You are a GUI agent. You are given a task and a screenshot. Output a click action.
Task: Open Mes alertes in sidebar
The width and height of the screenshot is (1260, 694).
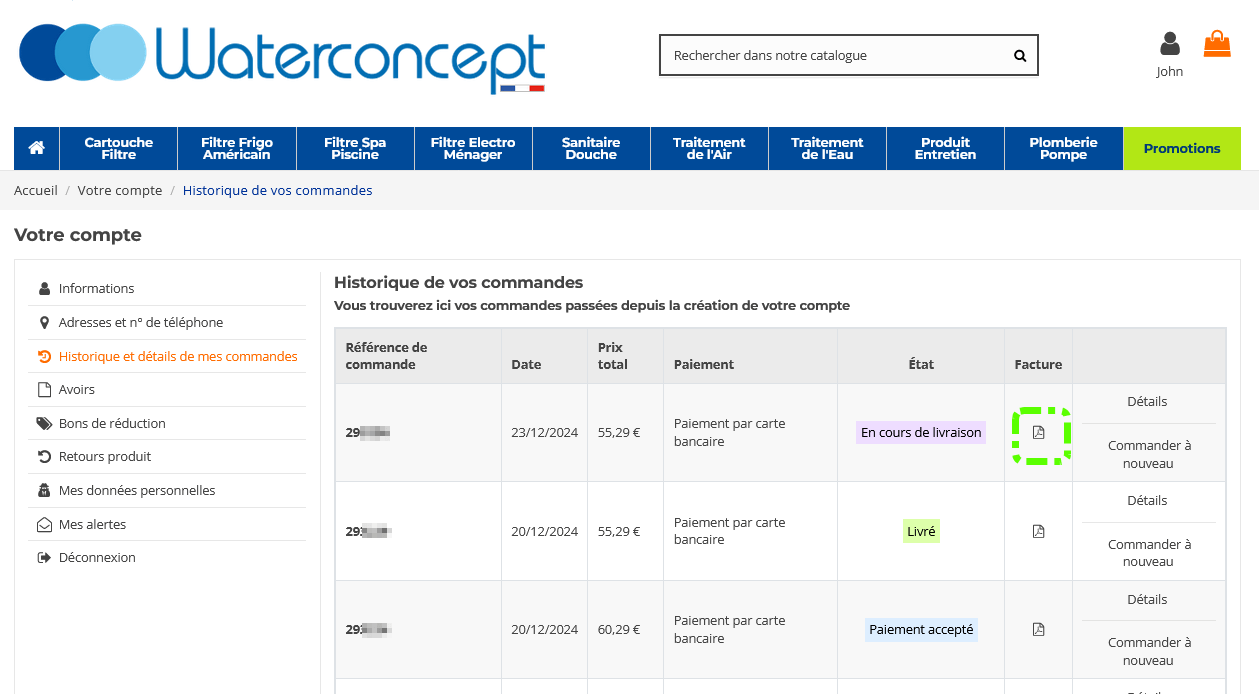(92, 525)
